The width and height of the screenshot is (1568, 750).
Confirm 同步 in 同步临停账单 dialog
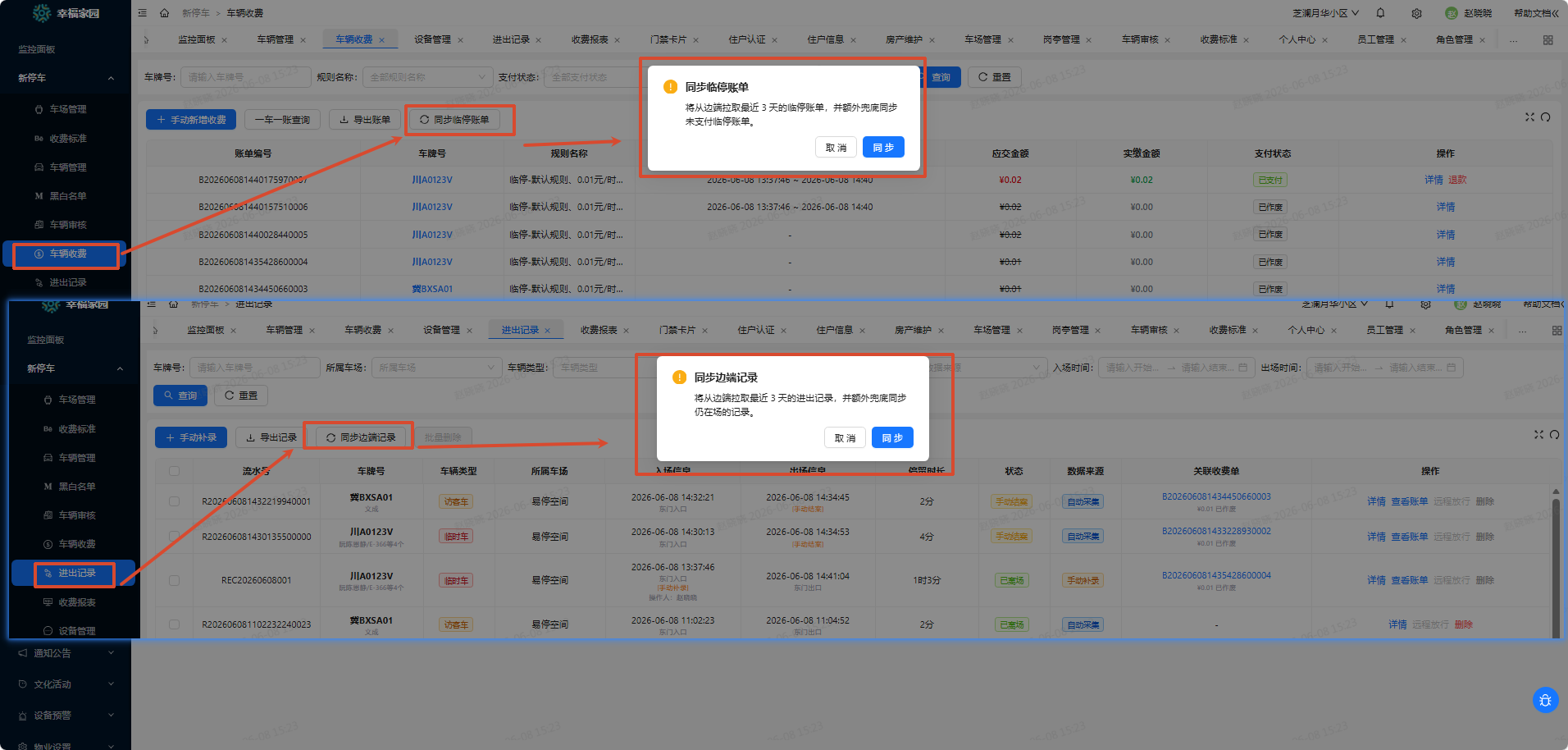883,147
